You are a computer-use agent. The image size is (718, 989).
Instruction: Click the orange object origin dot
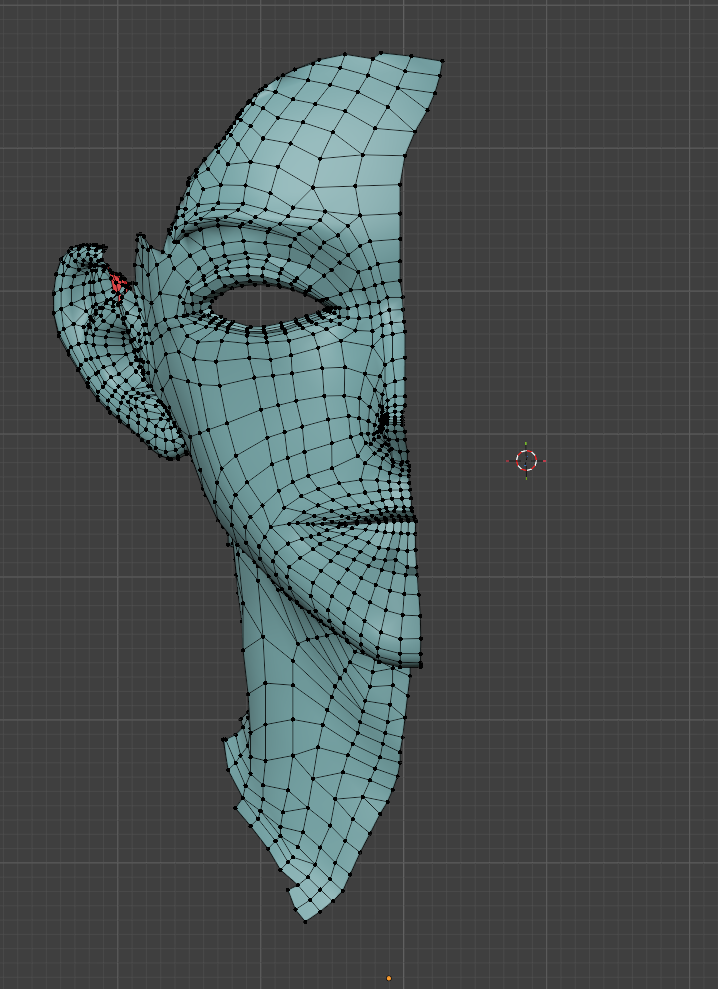389,978
